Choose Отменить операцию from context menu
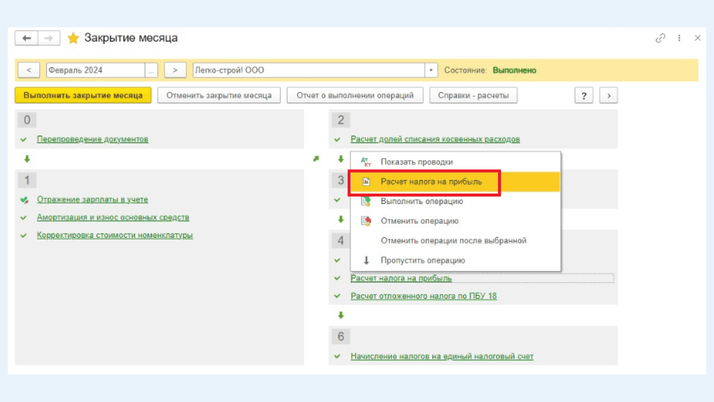This screenshot has height=402, width=714. pyautogui.click(x=419, y=221)
